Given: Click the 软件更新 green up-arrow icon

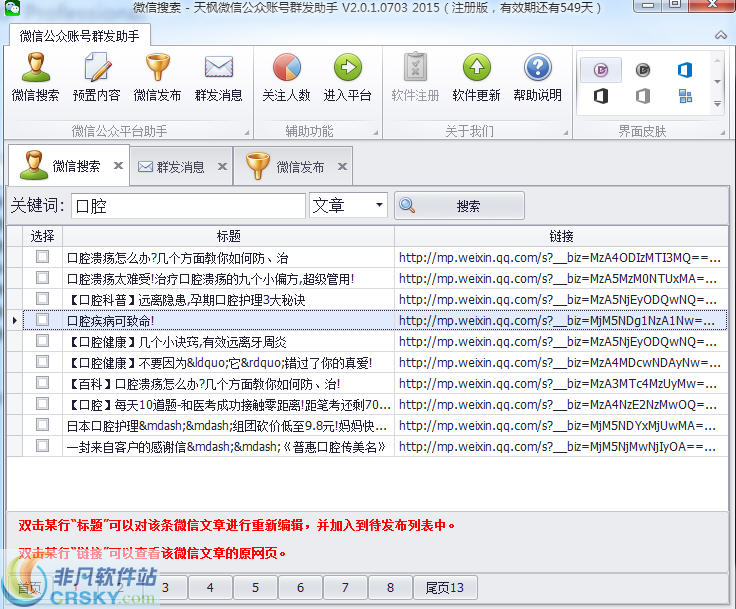Looking at the screenshot, I should point(476,67).
